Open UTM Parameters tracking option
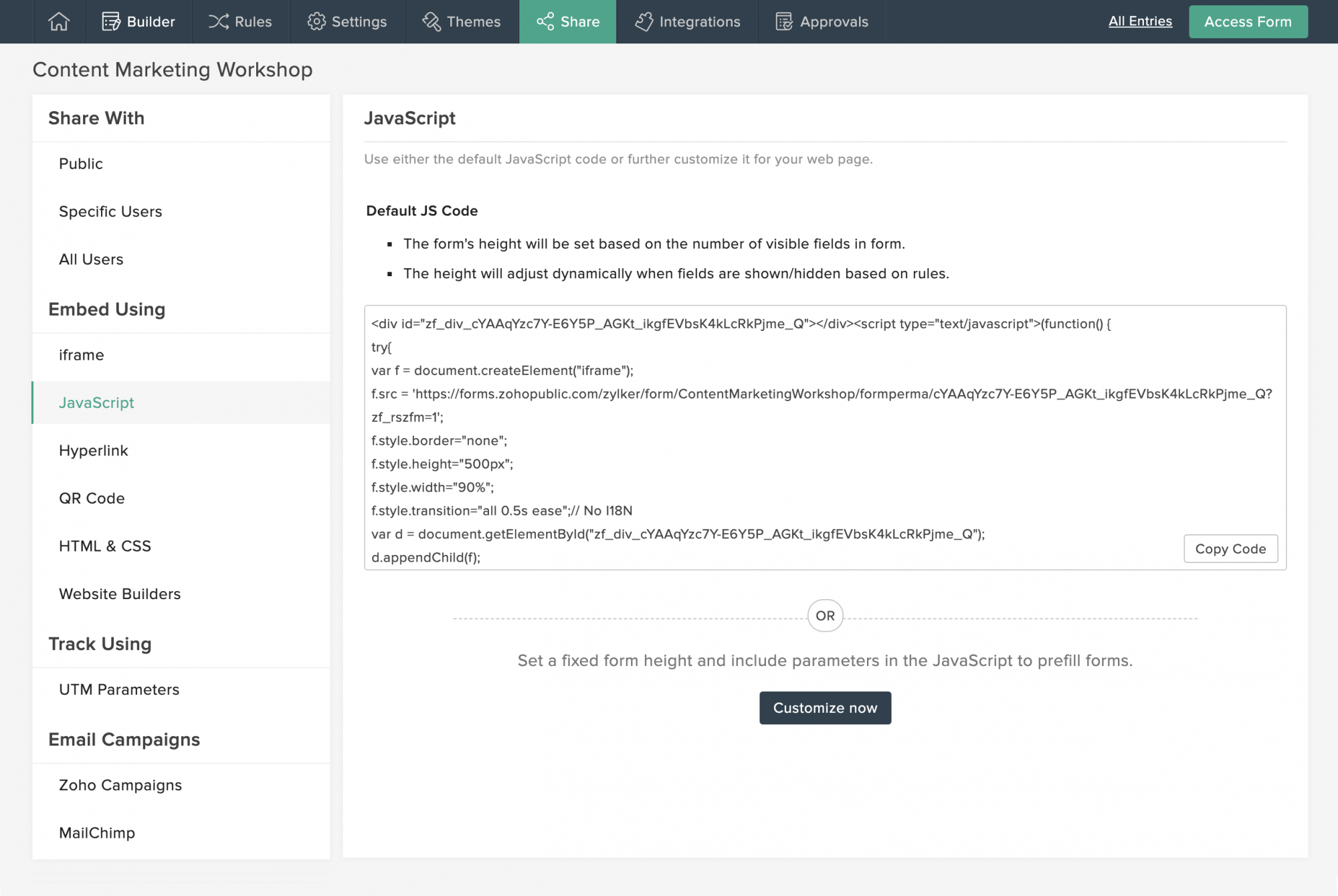Viewport: 1338px width, 896px height. tap(119, 689)
